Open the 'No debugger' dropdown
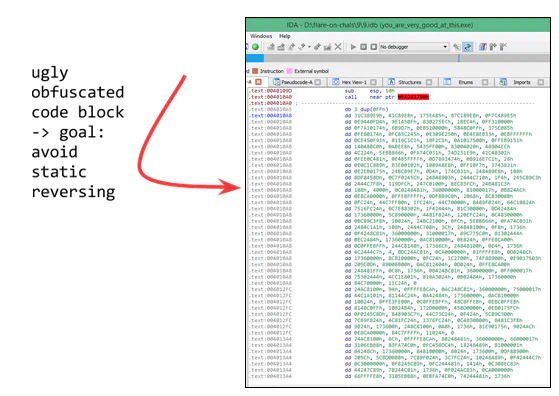 (x=413, y=47)
